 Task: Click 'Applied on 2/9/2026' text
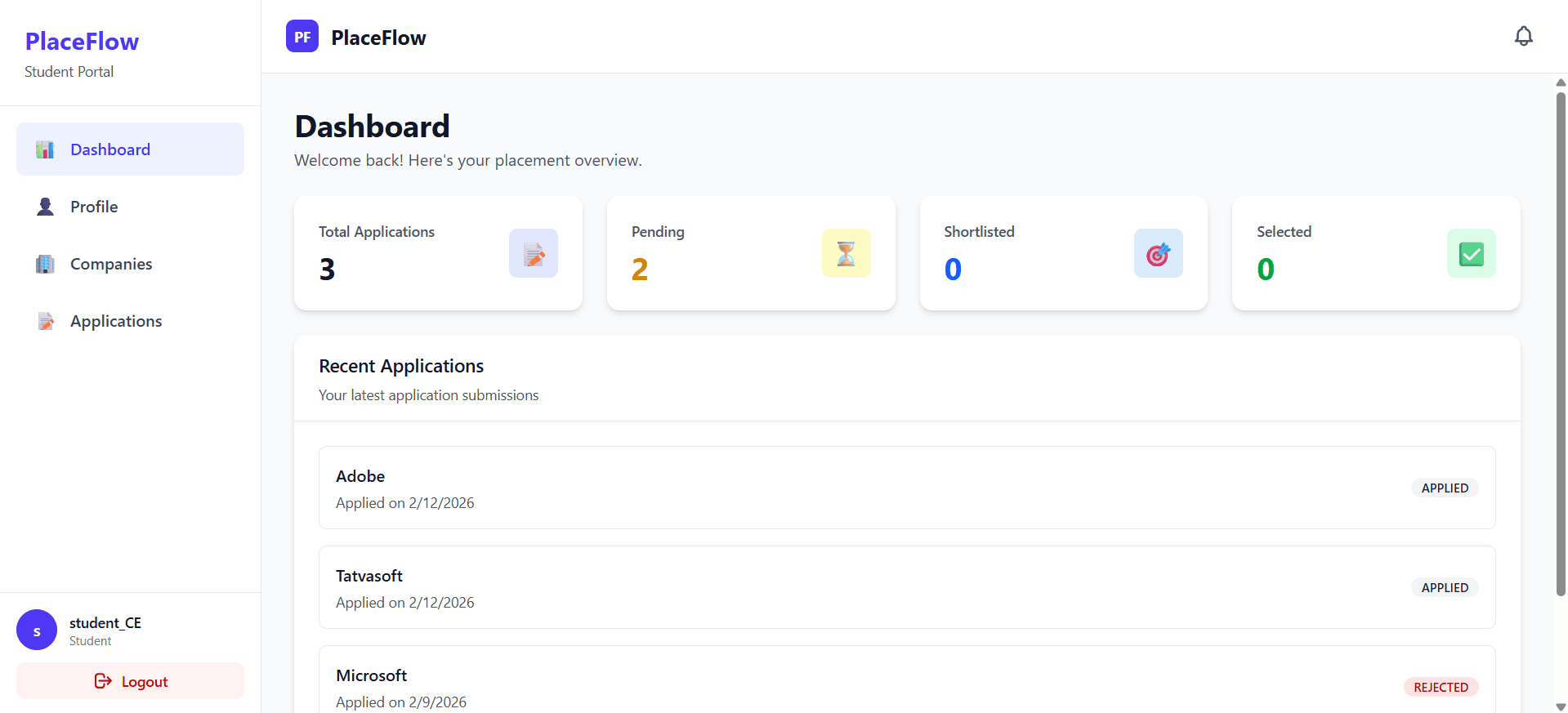click(401, 702)
